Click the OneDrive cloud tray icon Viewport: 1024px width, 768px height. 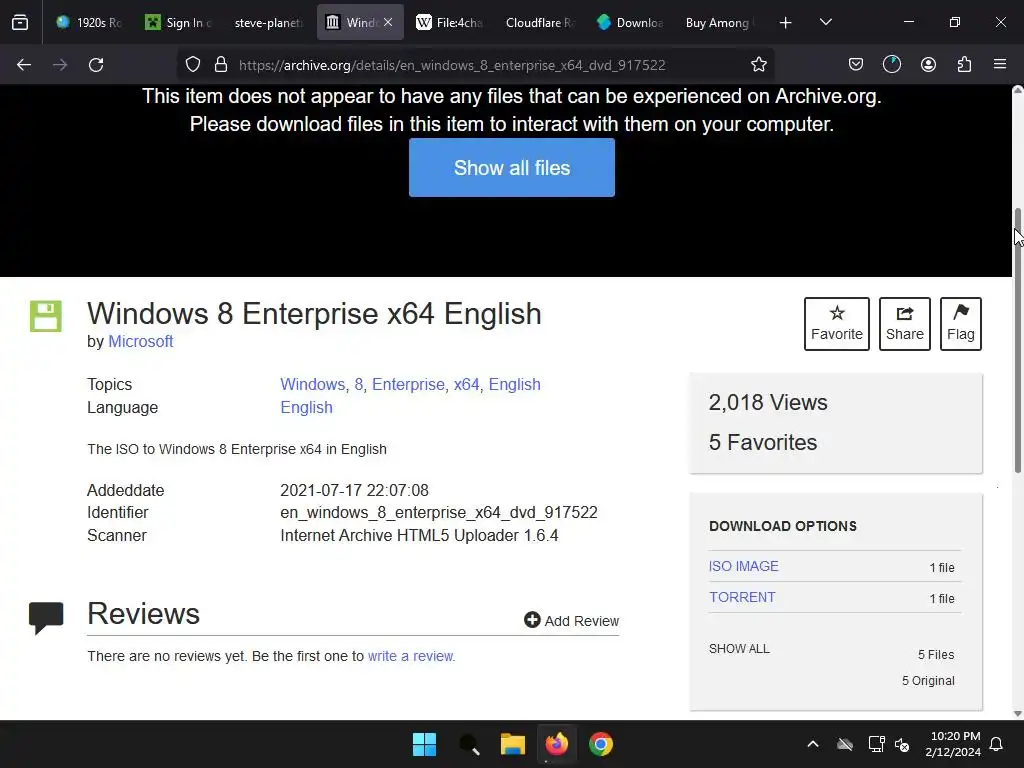coord(845,744)
